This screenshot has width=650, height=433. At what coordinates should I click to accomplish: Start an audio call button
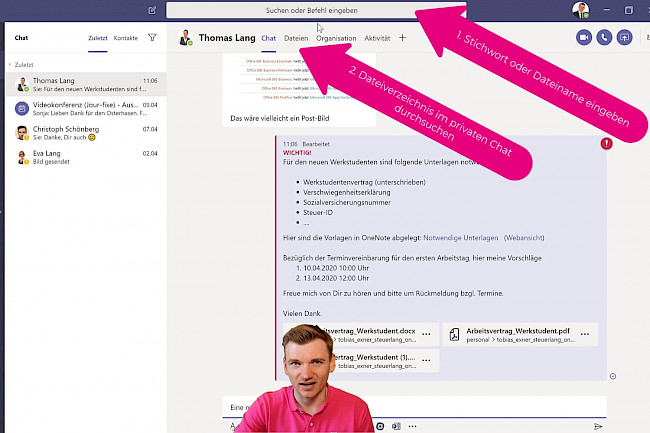point(604,38)
